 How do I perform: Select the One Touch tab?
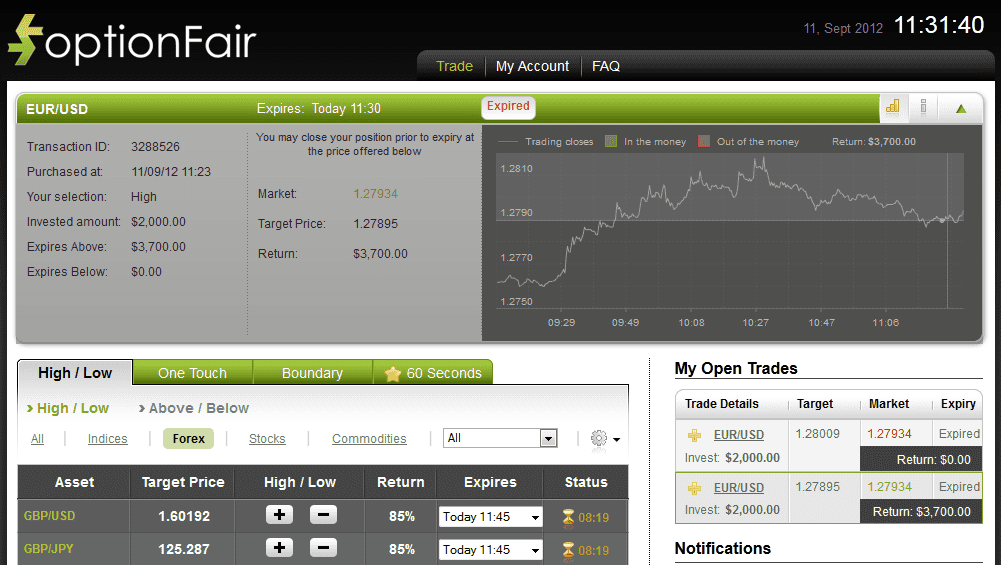coord(192,373)
